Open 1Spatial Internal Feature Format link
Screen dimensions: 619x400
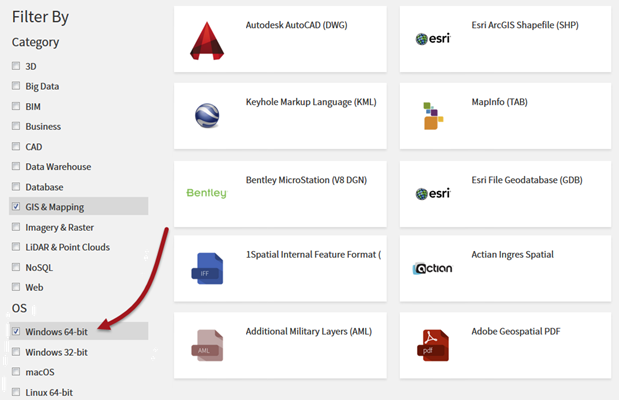pyautogui.click(x=313, y=255)
